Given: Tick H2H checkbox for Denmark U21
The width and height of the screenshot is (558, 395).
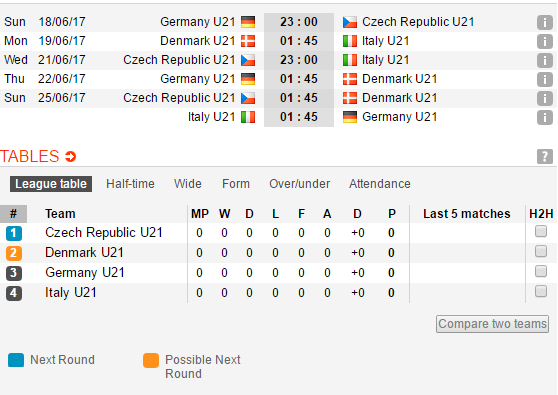Looking at the screenshot, I should pyautogui.click(x=541, y=251).
